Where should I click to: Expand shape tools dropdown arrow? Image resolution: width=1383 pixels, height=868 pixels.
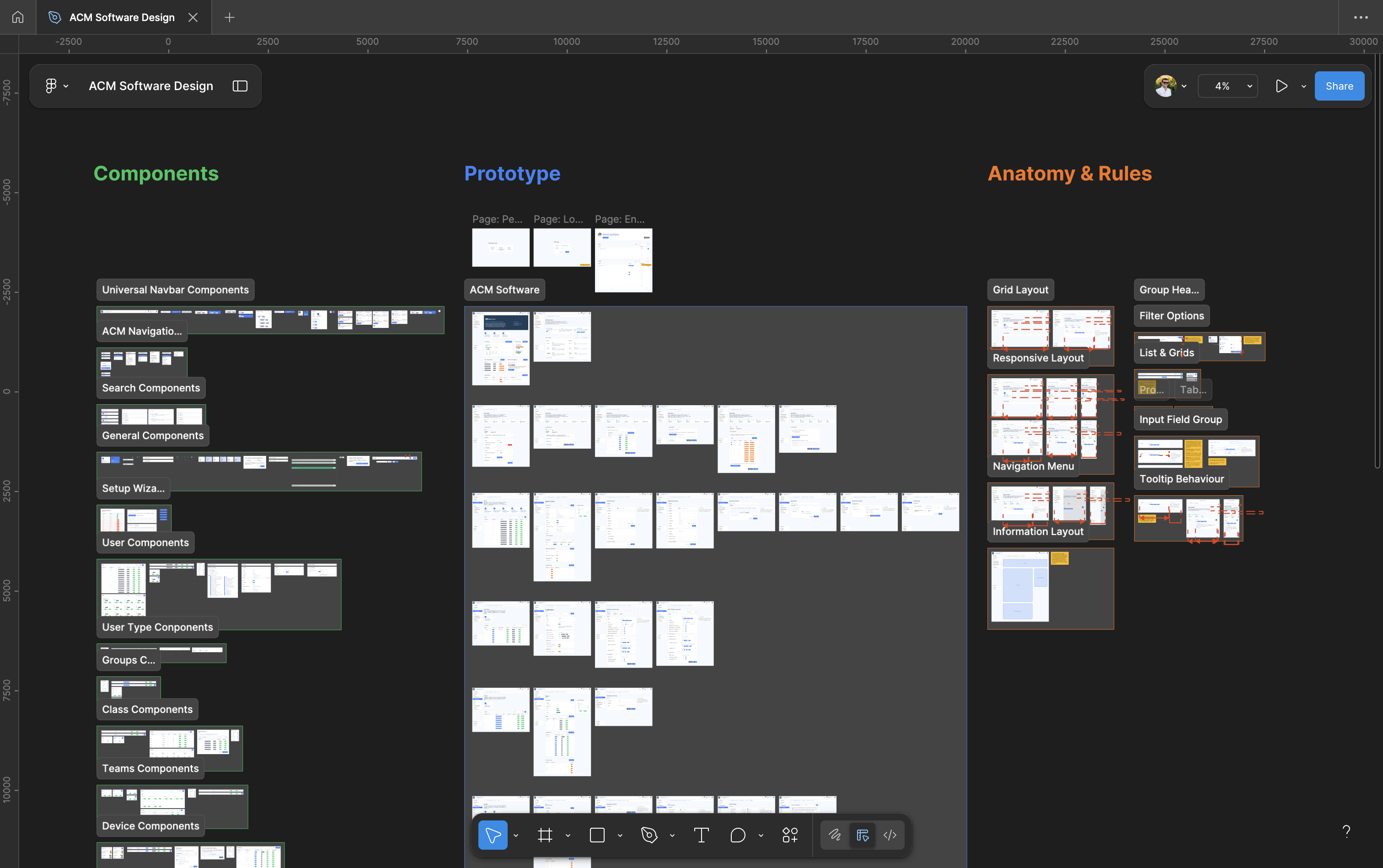pyautogui.click(x=620, y=836)
